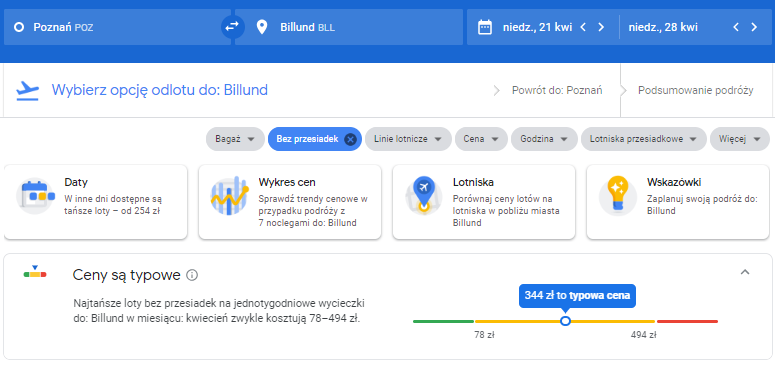Open departure date niedz., 21 kwi
This screenshot has height=366, width=775.
(537, 27)
